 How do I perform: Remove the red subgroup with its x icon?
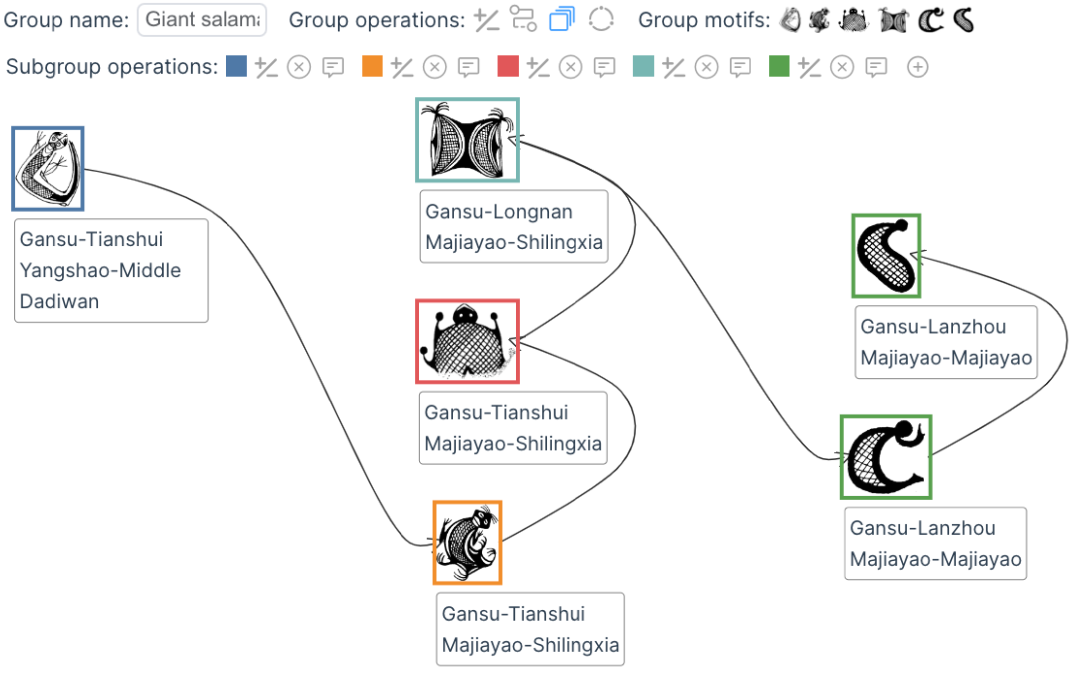click(570, 67)
